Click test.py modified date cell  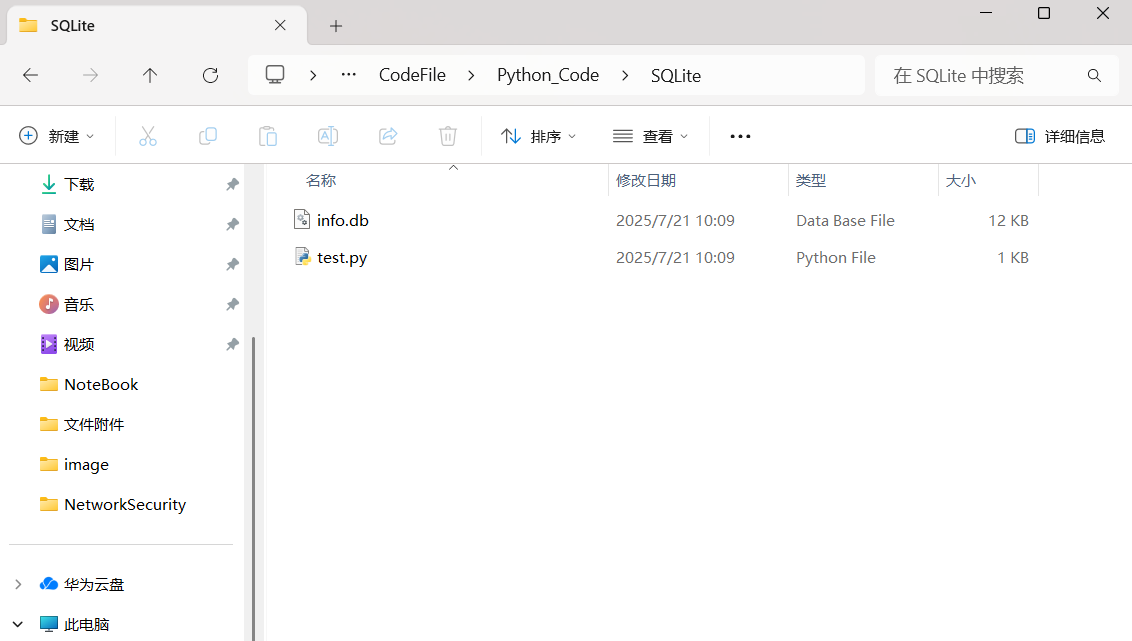(x=675, y=258)
